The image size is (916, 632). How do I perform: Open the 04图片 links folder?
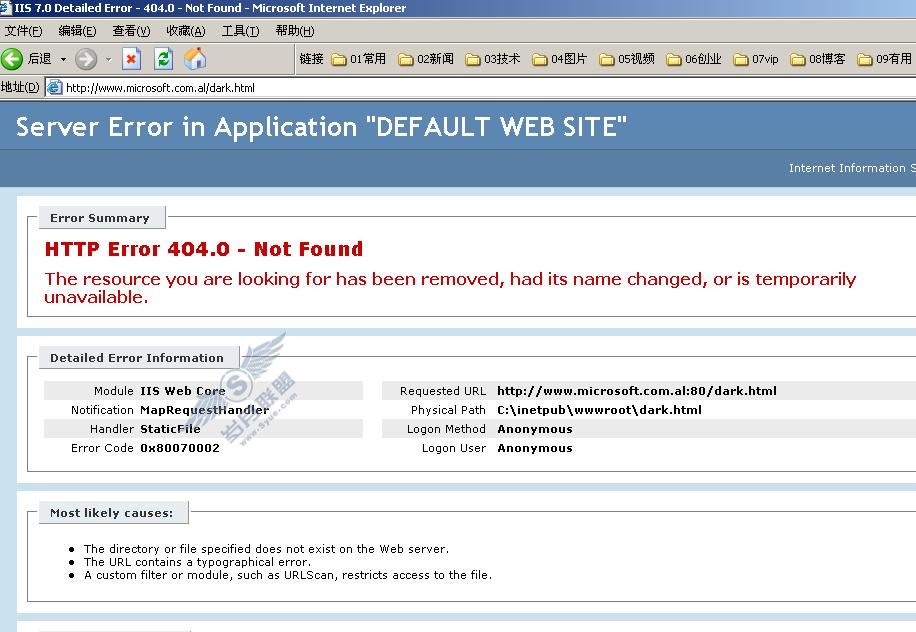(x=560, y=59)
